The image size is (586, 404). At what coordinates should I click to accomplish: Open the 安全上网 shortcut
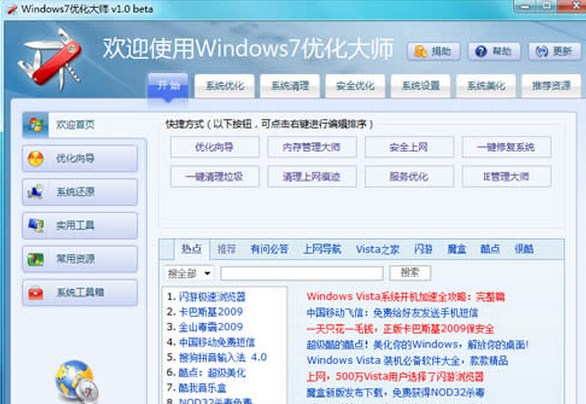click(x=409, y=147)
